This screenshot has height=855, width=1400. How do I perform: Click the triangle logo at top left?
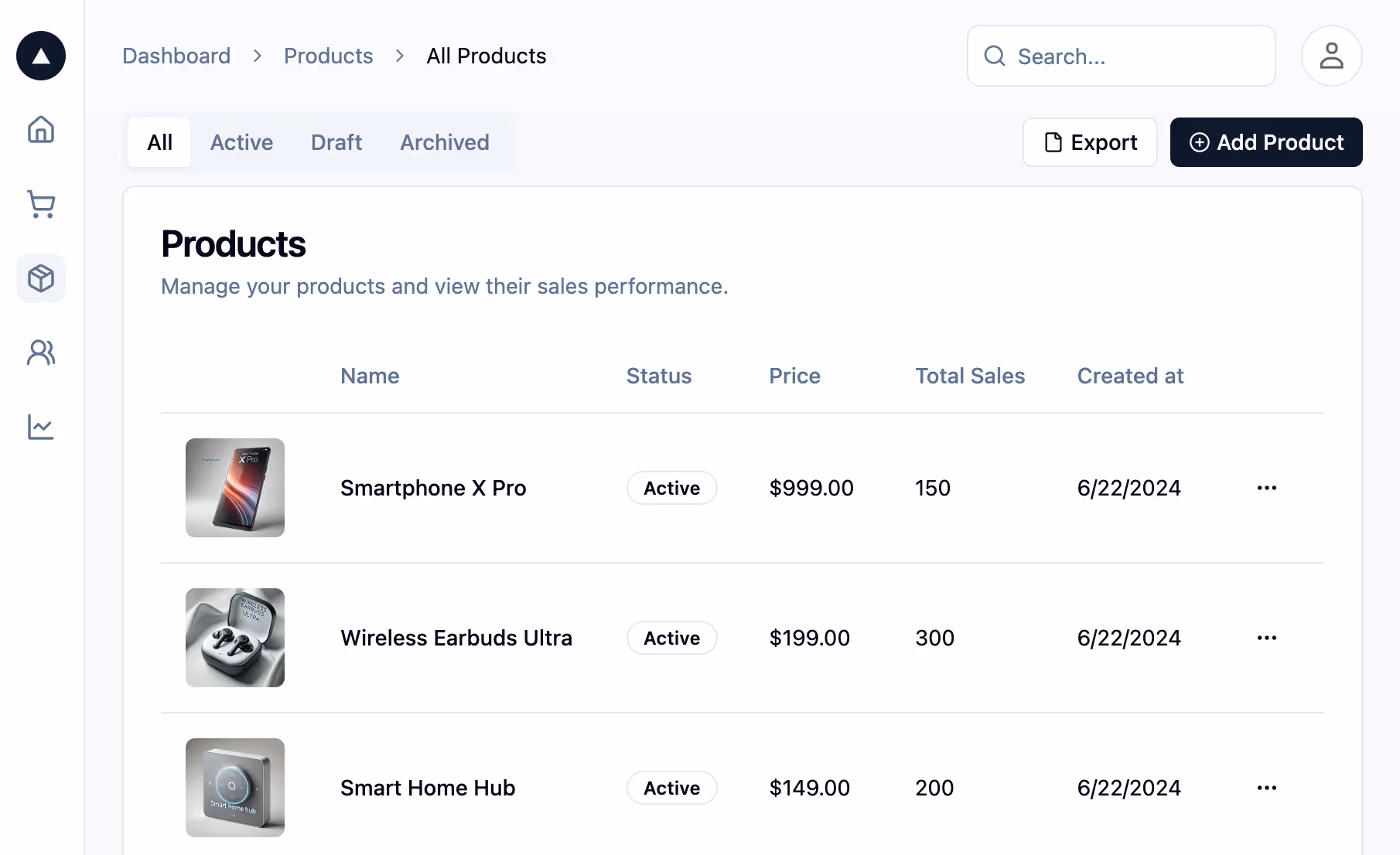[40, 55]
